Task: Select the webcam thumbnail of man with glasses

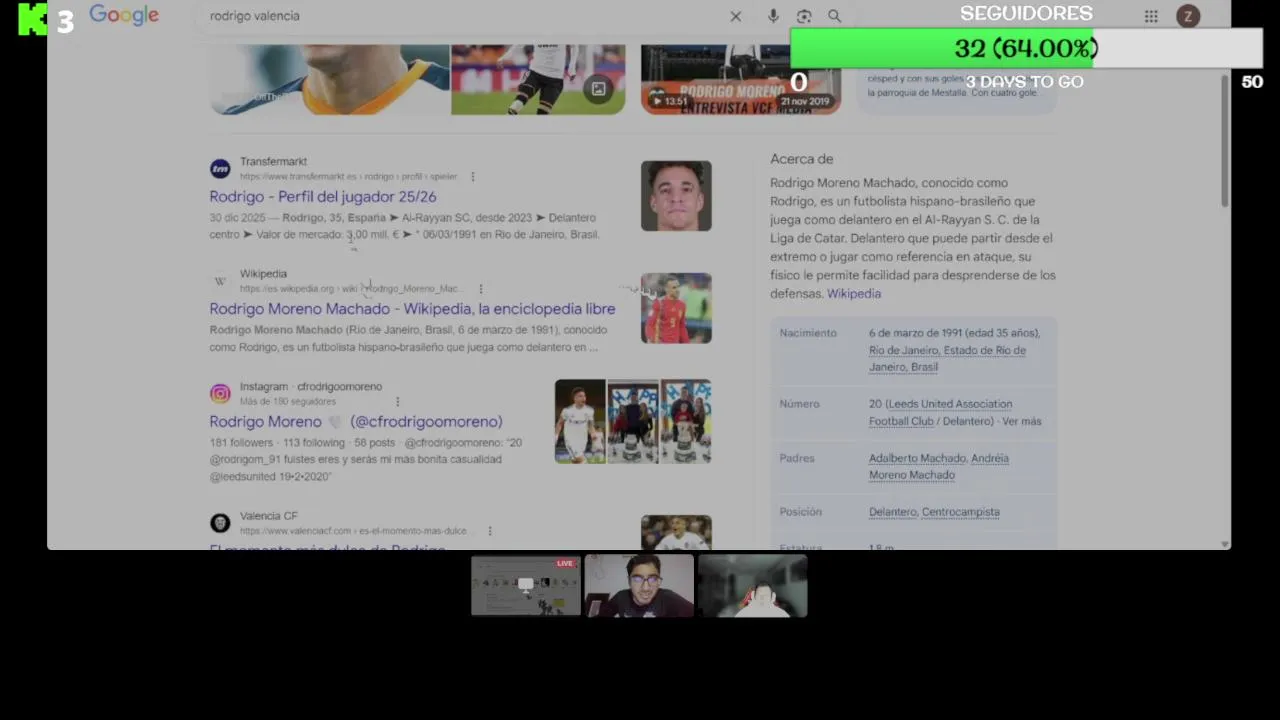Action: click(639, 586)
